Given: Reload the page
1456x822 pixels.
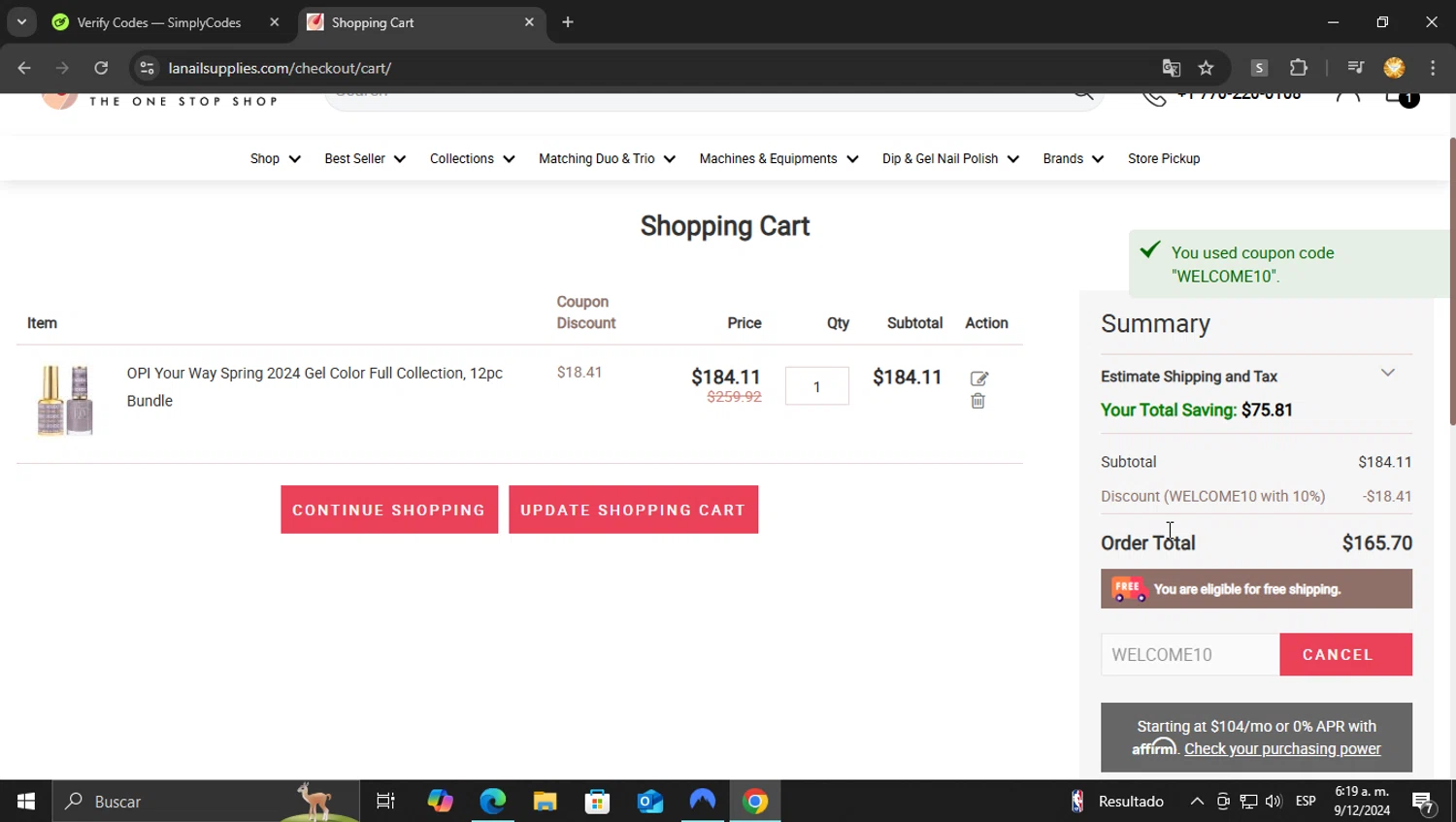Looking at the screenshot, I should pos(101,68).
